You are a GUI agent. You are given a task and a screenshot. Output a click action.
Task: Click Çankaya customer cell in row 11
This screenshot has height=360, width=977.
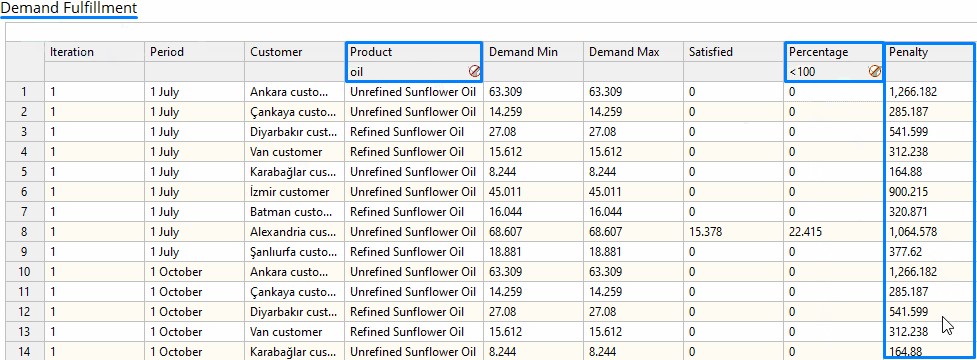[295, 291]
